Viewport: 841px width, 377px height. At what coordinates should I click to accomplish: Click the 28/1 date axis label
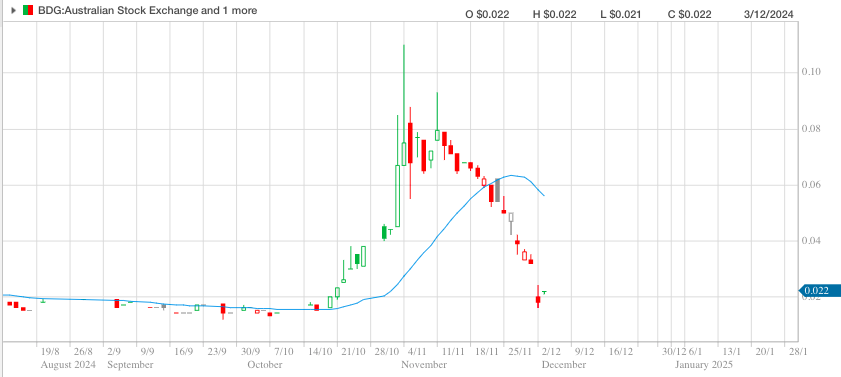tap(799, 352)
